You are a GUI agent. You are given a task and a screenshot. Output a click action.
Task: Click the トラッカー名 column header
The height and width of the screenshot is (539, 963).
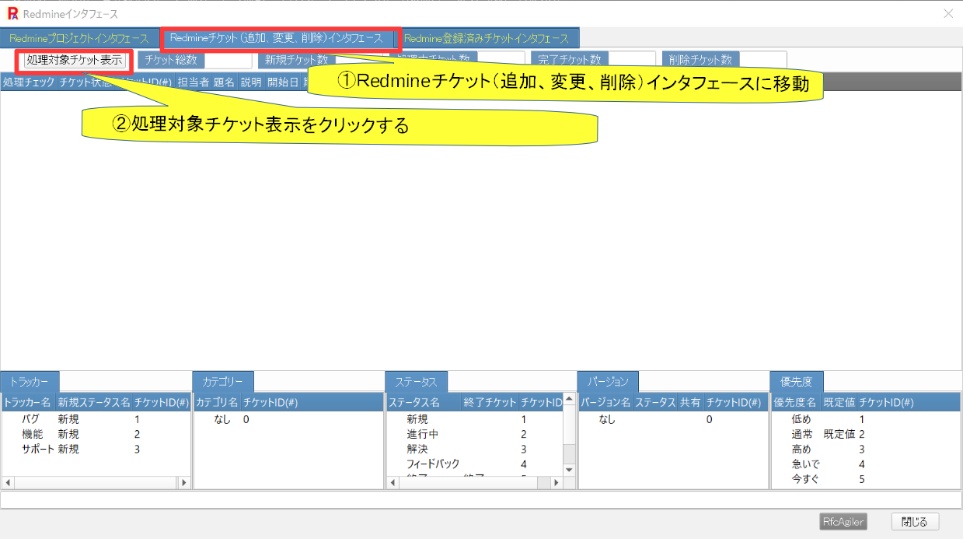click(28, 403)
